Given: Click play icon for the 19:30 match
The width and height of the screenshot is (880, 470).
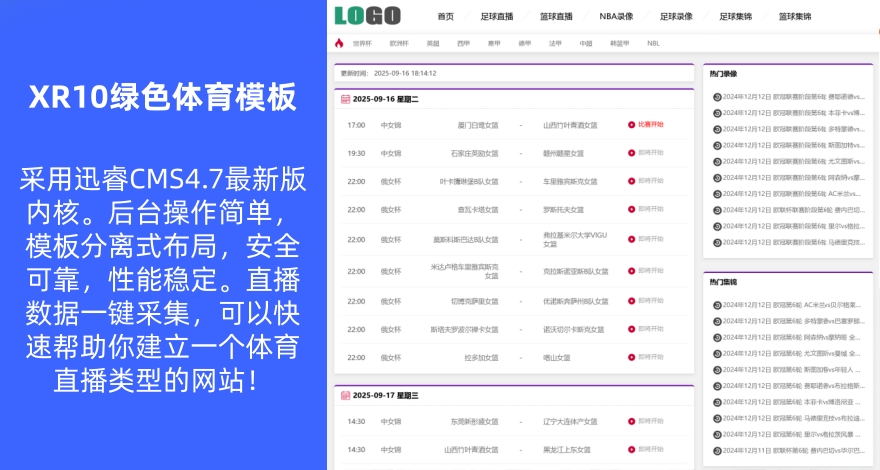Looking at the screenshot, I should [631, 153].
